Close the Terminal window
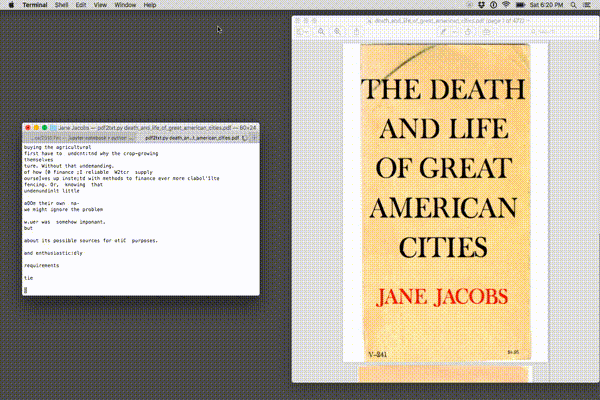Viewport: 600px width, 400px height. coord(28,128)
